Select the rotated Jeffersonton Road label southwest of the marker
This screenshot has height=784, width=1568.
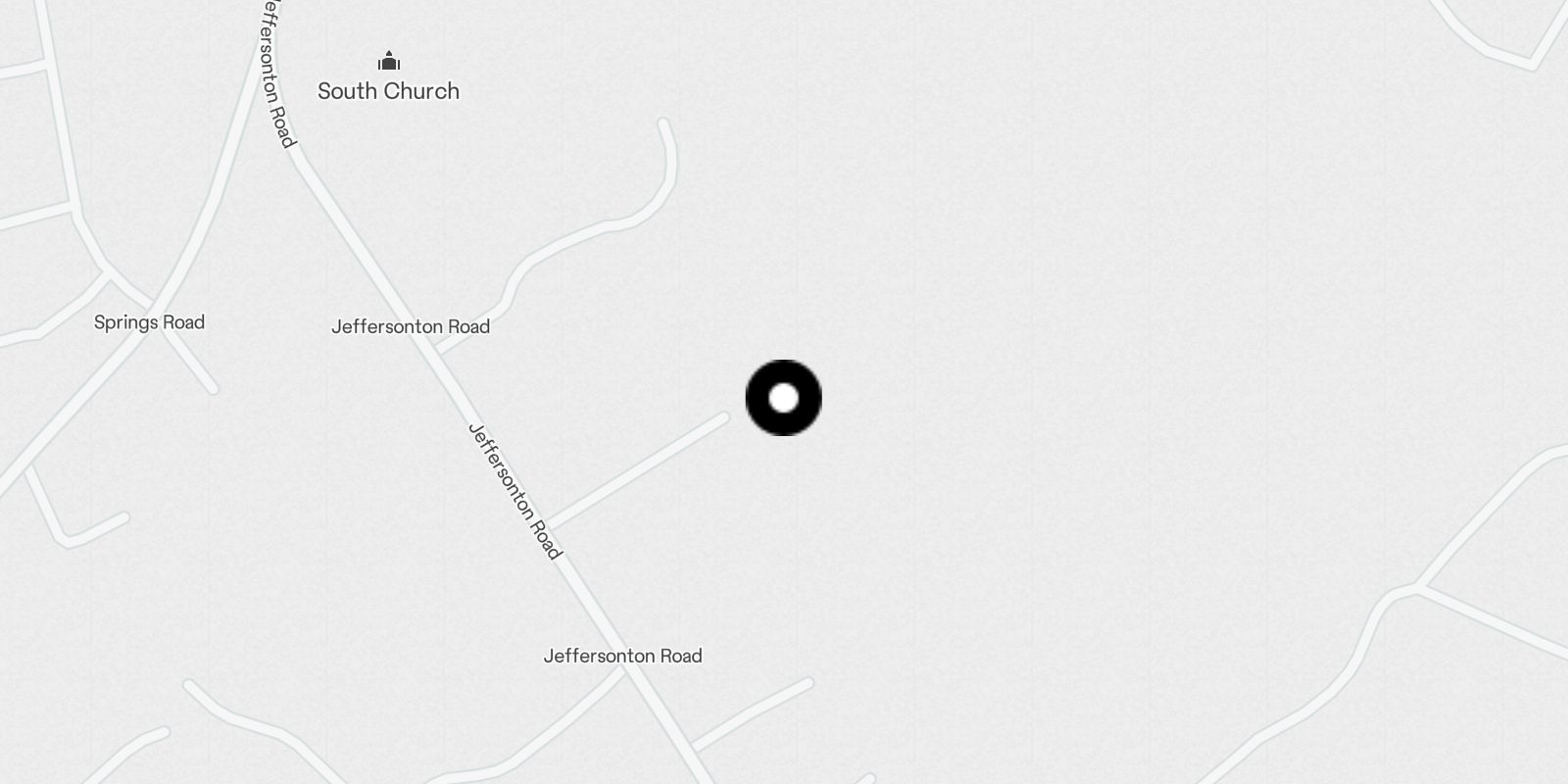[515, 491]
